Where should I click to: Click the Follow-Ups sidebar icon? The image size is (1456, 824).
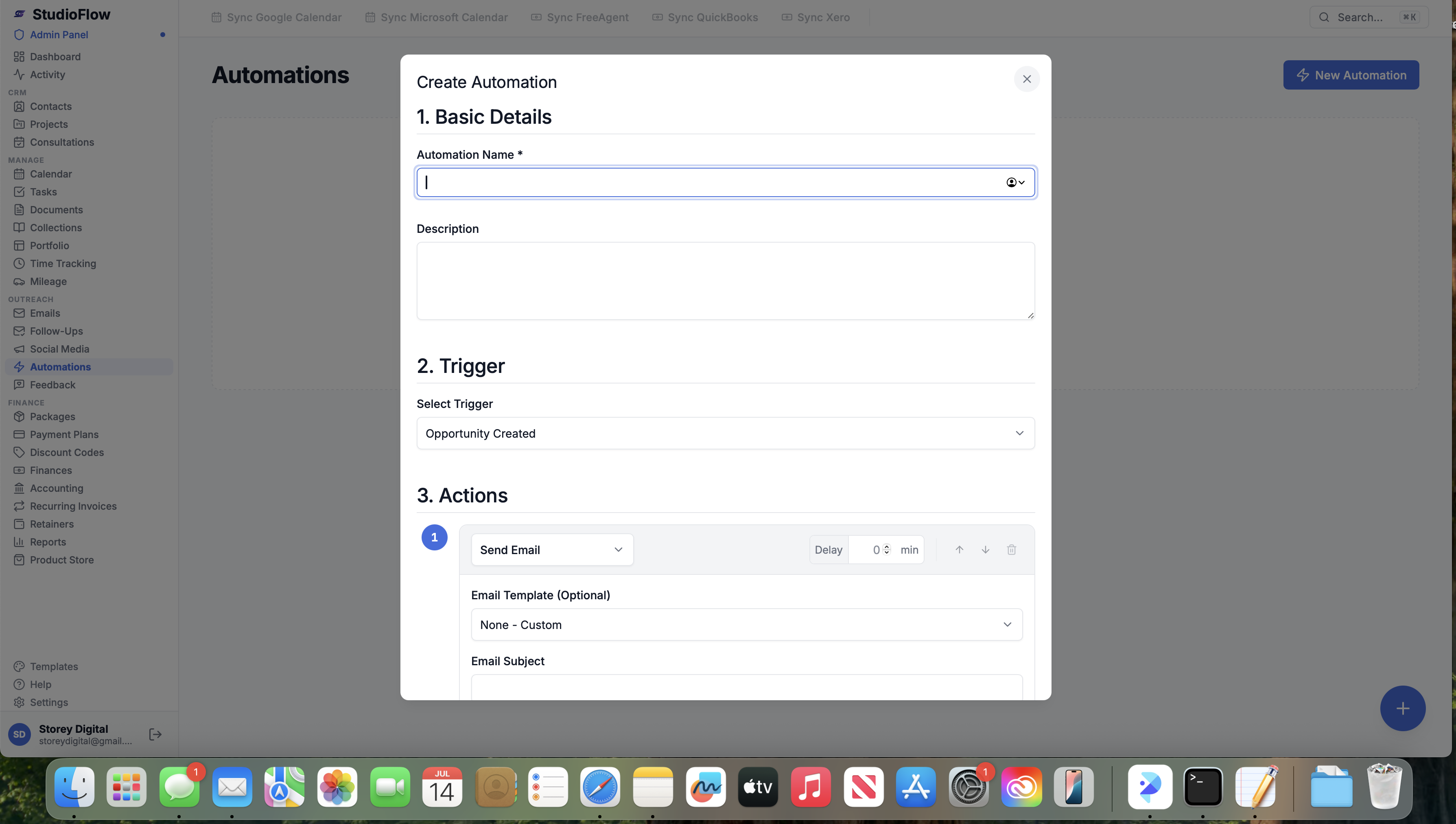point(19,331)
